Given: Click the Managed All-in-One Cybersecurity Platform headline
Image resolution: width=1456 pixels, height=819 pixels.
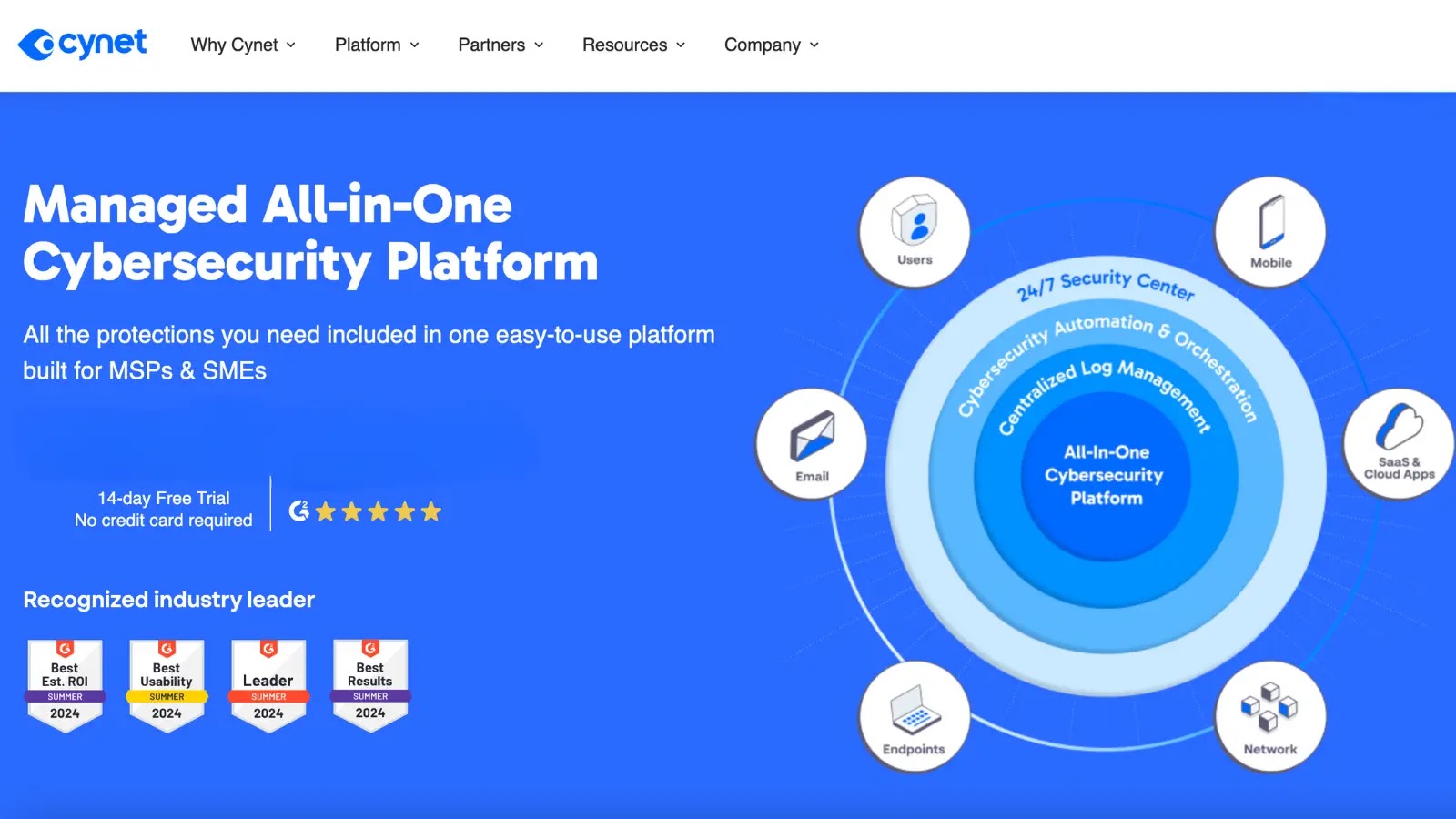Looking at the screenshot, I should (x=310, y=233).
